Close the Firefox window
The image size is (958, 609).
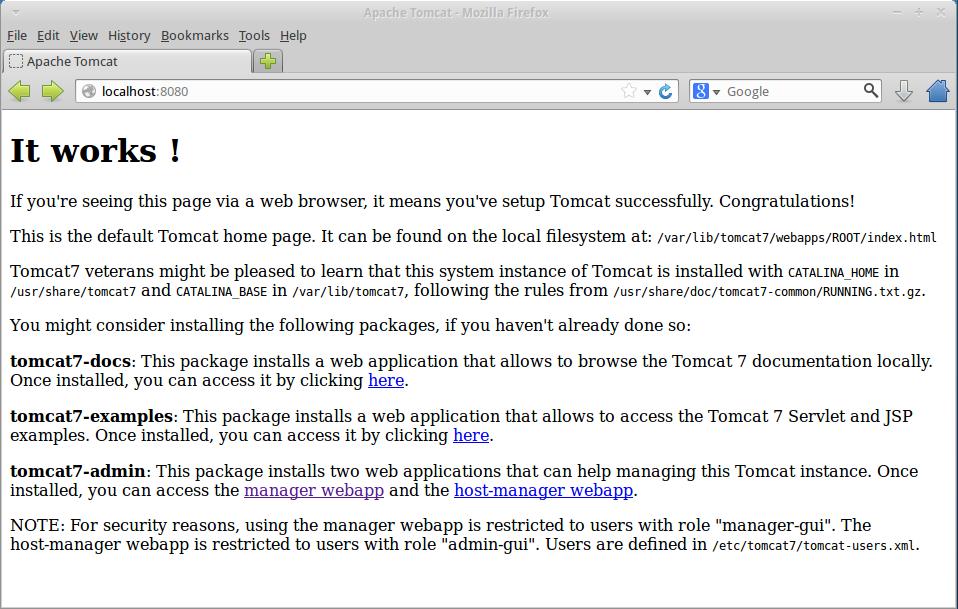[941, 12]
